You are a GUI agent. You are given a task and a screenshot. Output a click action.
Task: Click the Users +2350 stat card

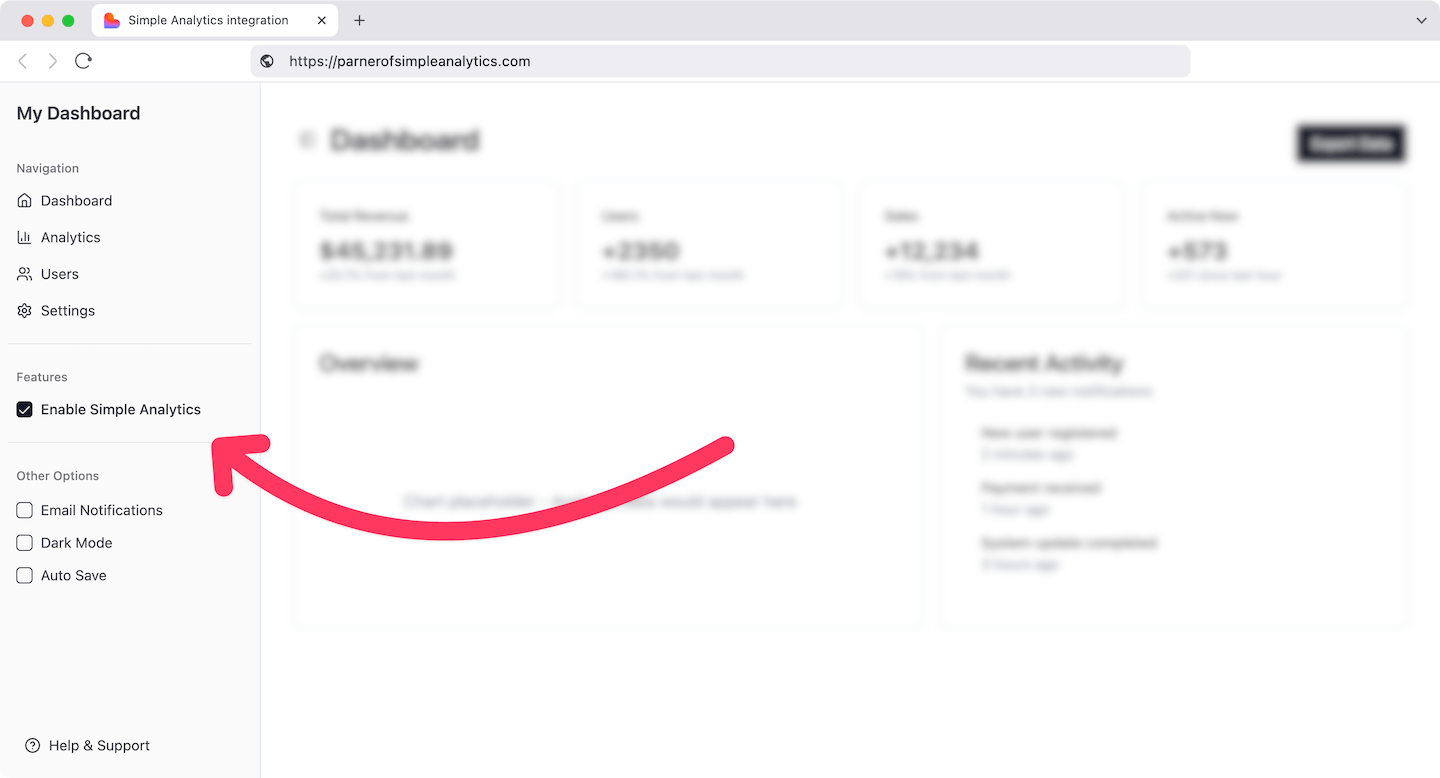709,244
